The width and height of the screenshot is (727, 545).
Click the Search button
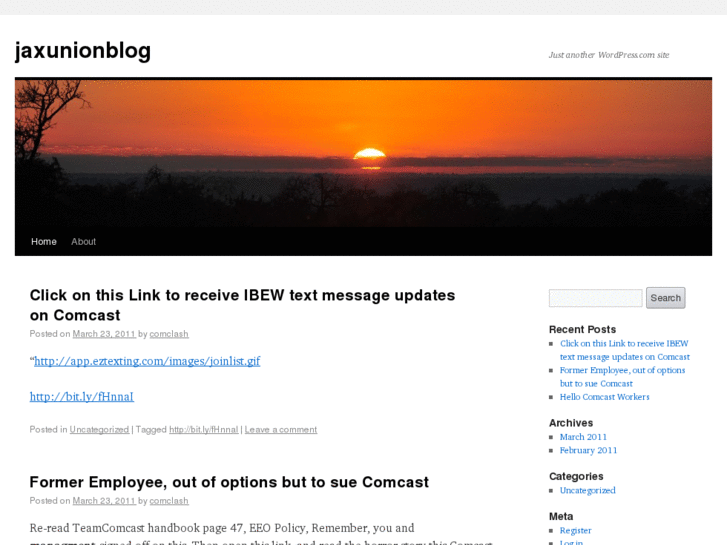[665, 298]
